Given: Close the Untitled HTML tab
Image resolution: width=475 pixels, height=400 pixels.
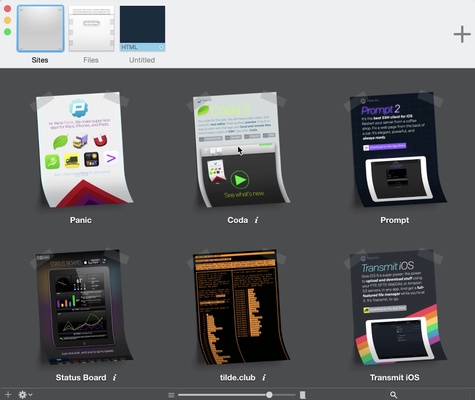Looking at the screenshot, I should [161, 47].
